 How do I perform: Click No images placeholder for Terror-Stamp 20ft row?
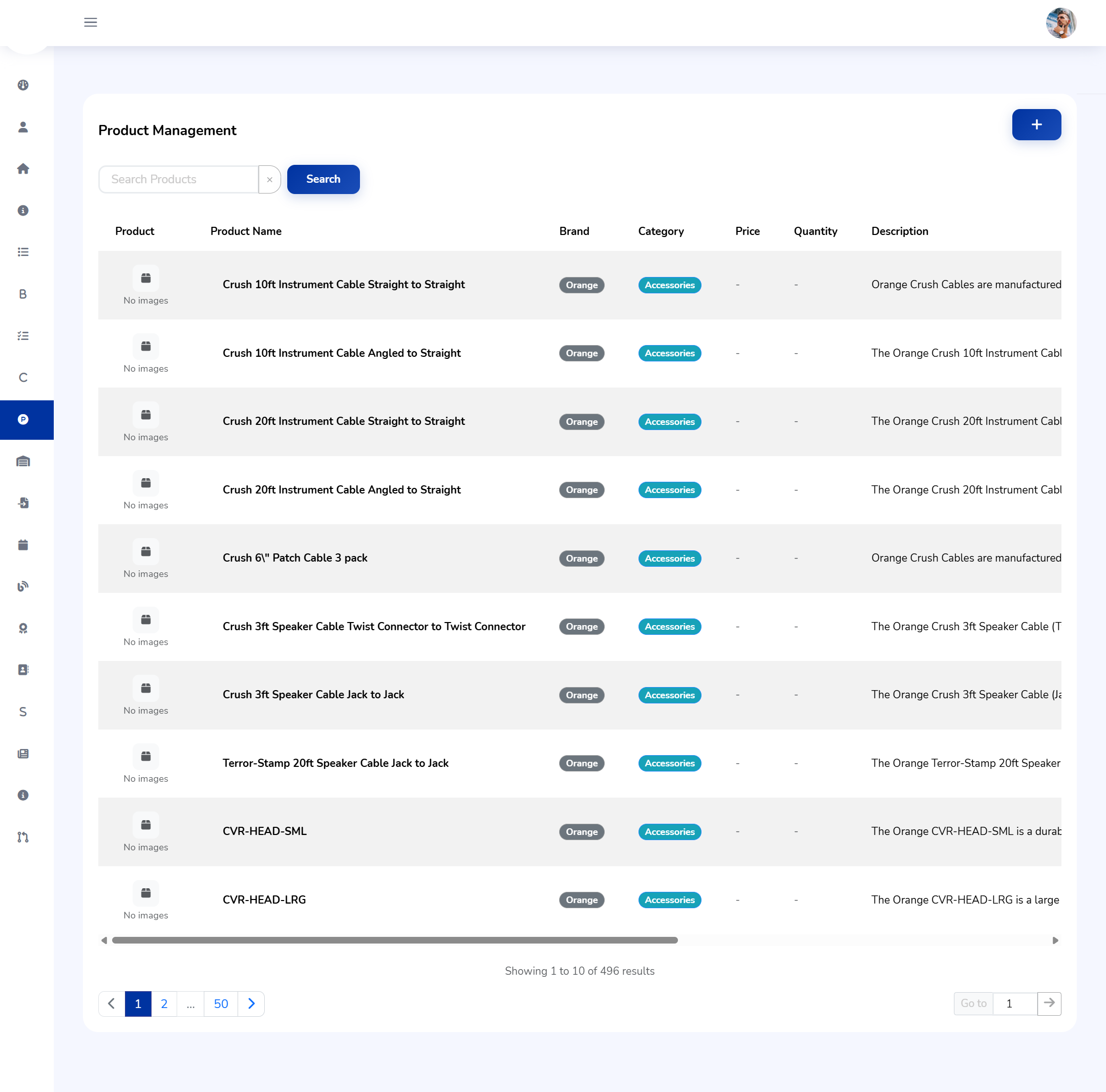[145, 763]
